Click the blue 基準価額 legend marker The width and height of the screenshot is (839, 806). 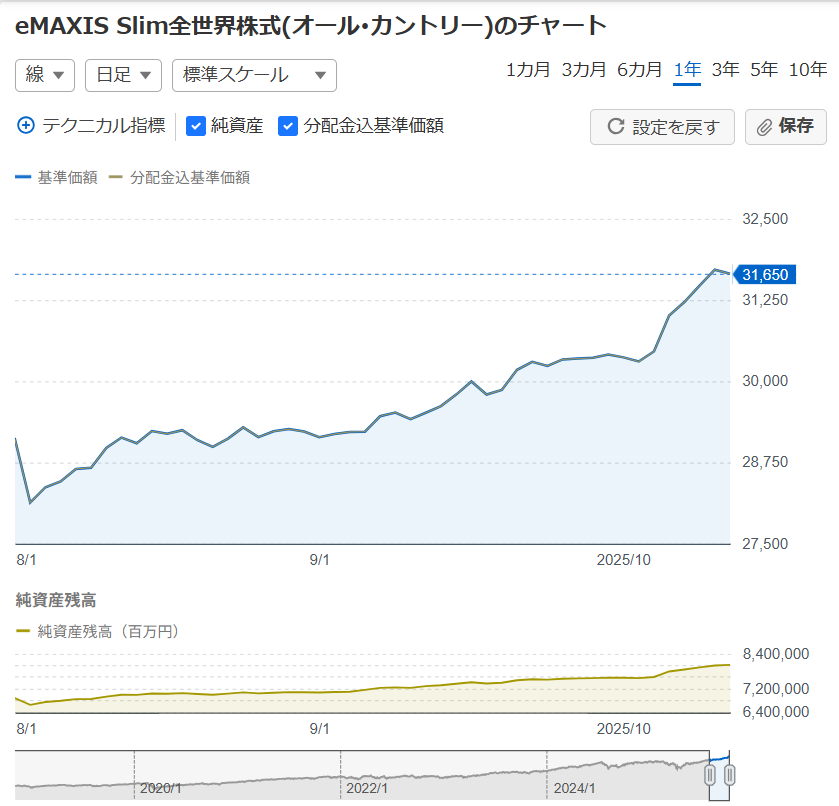(x=24, y=178)
